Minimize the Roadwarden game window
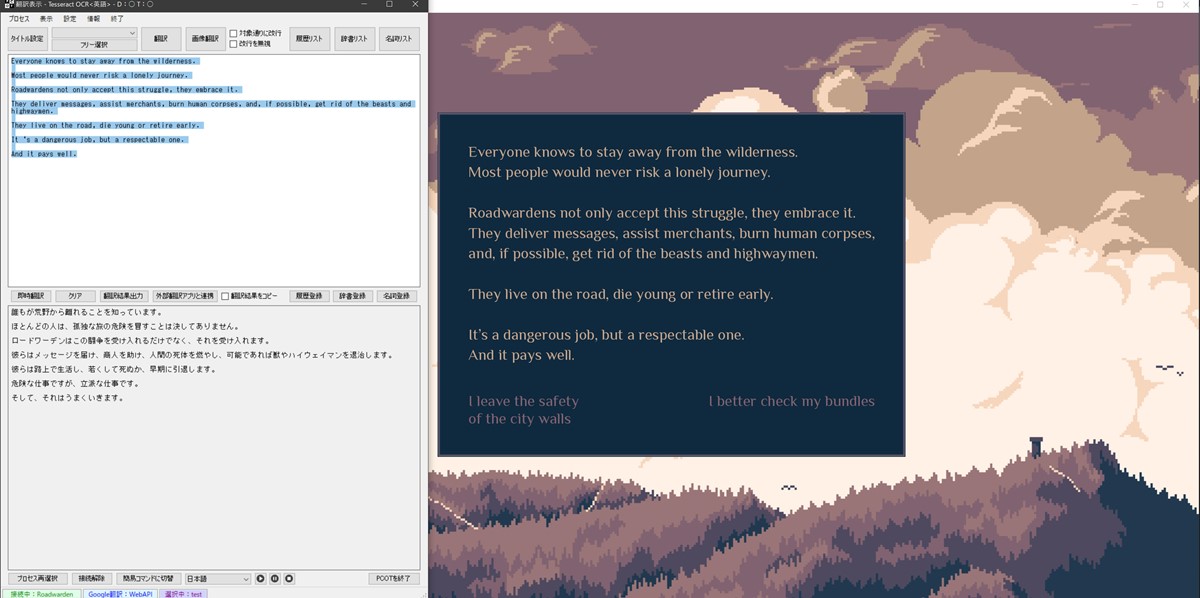1200x598 pixels. pyautogui.click(x=1133, y=5)
